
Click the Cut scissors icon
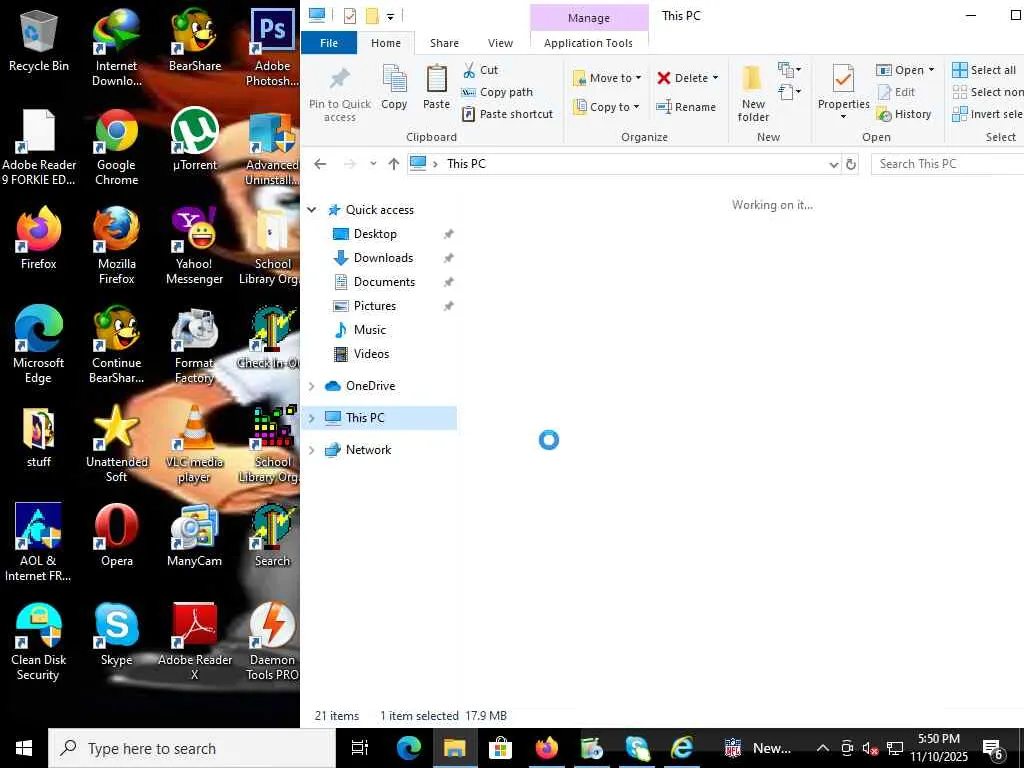(469, 70)
